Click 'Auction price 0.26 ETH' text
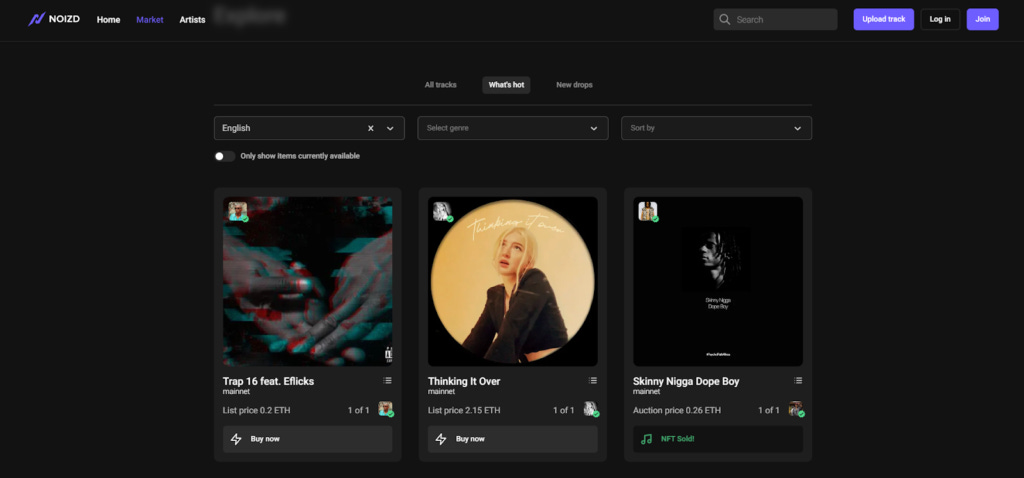The image size is (1024, 478). (677, 410)
